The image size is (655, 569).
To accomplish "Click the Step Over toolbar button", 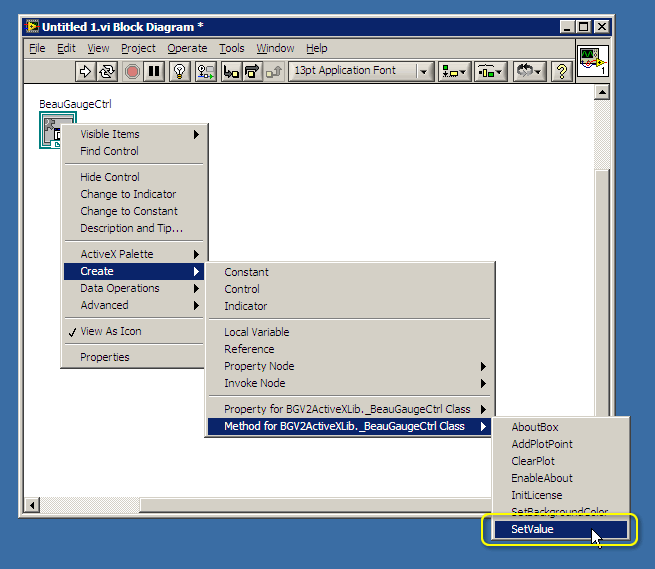I will point(252,71).
